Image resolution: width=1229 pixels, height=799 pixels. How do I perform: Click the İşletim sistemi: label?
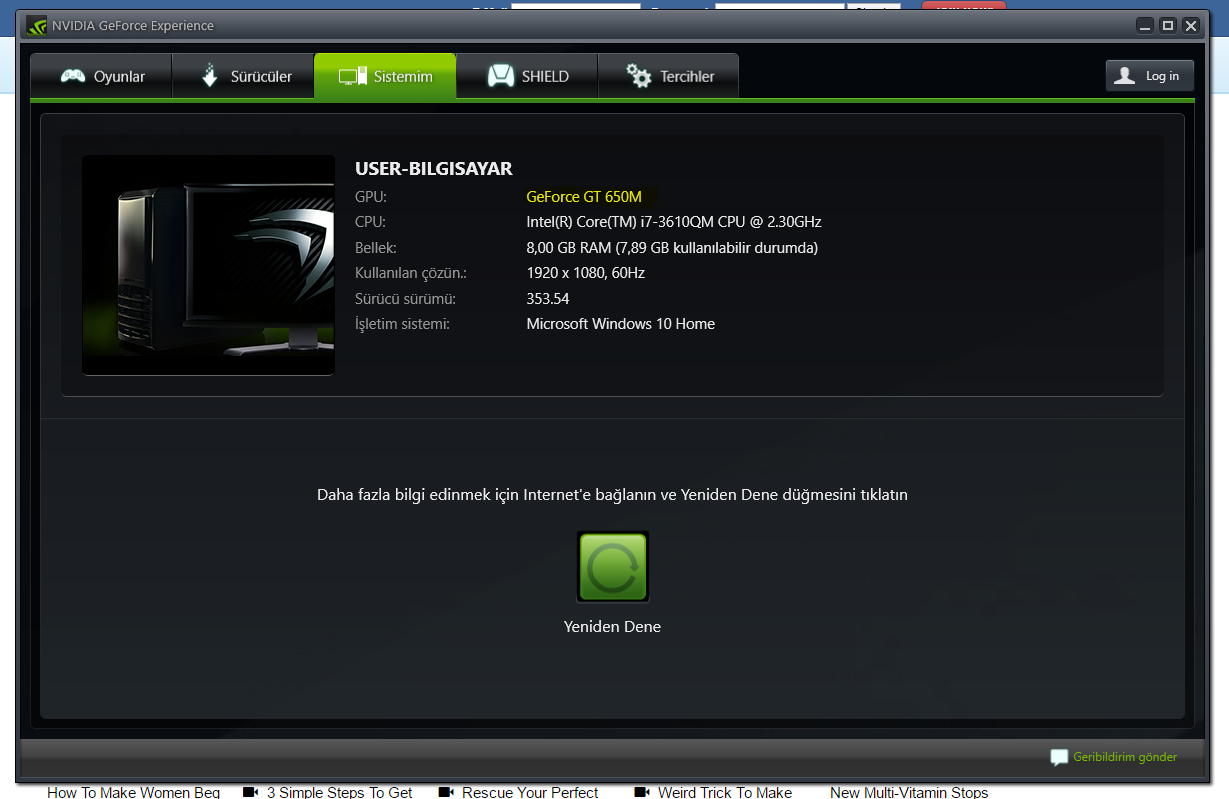click(x=402, y=324)
